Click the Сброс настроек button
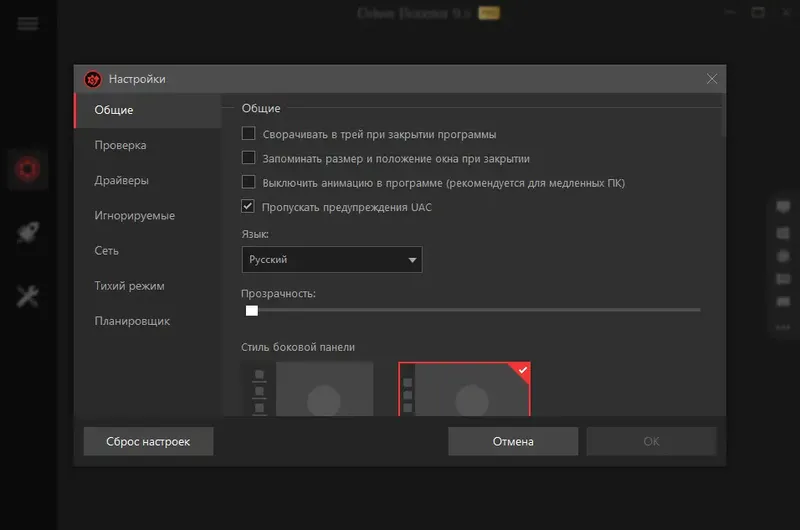Viewport: 800px width, 530px height. 148,441
